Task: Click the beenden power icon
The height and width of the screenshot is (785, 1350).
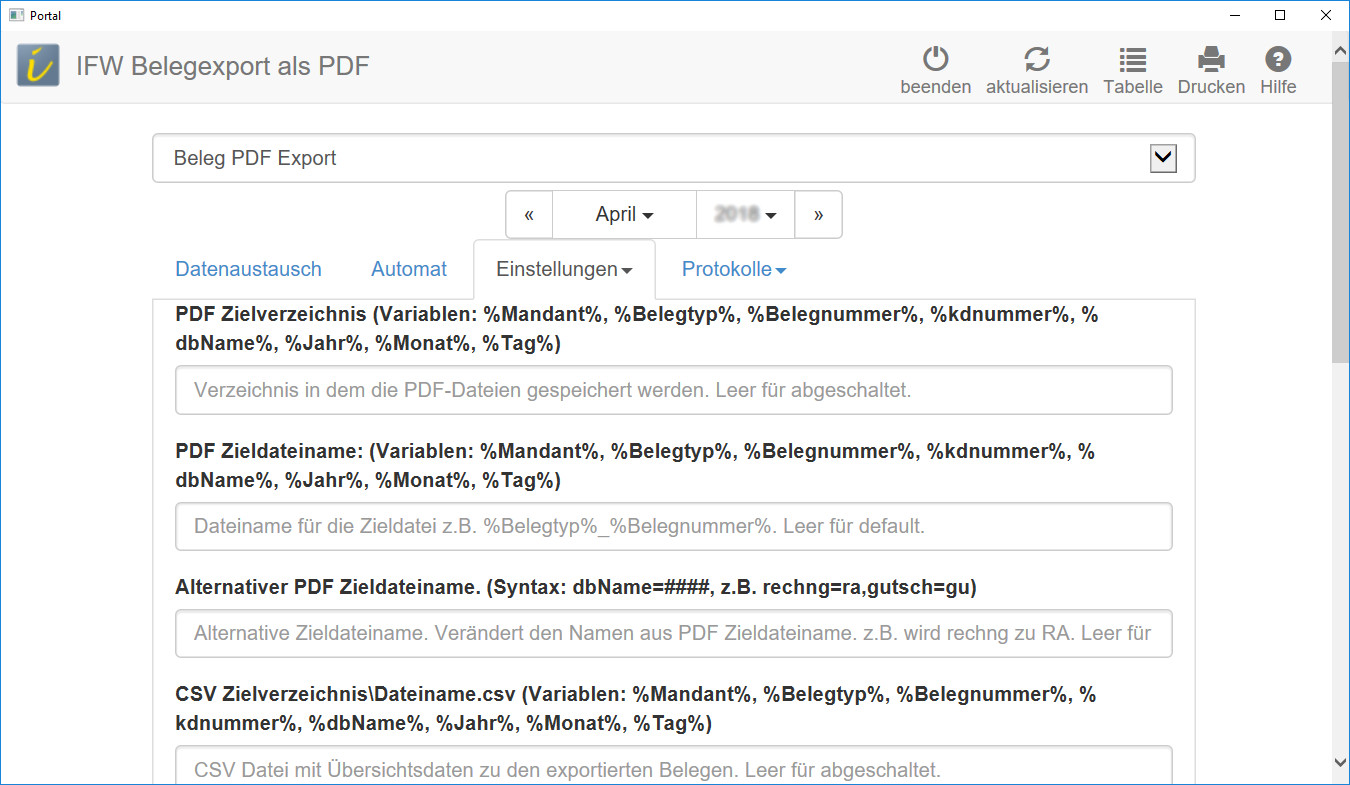Action: (935, 60)
